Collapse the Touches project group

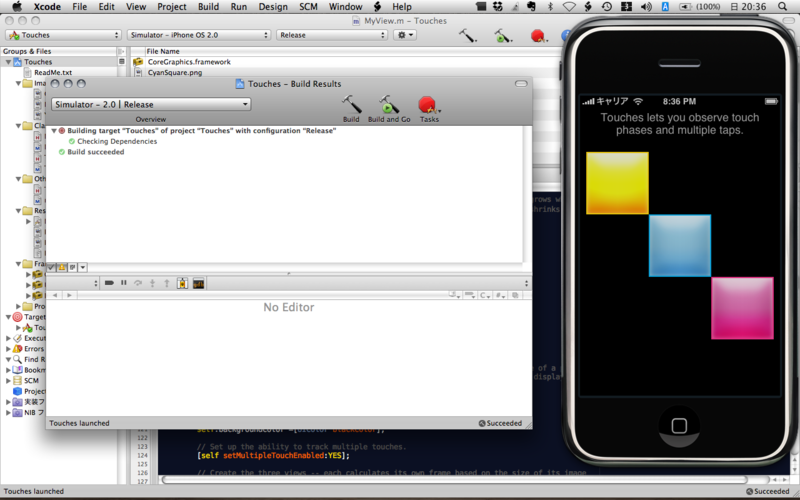coord(8,62)
